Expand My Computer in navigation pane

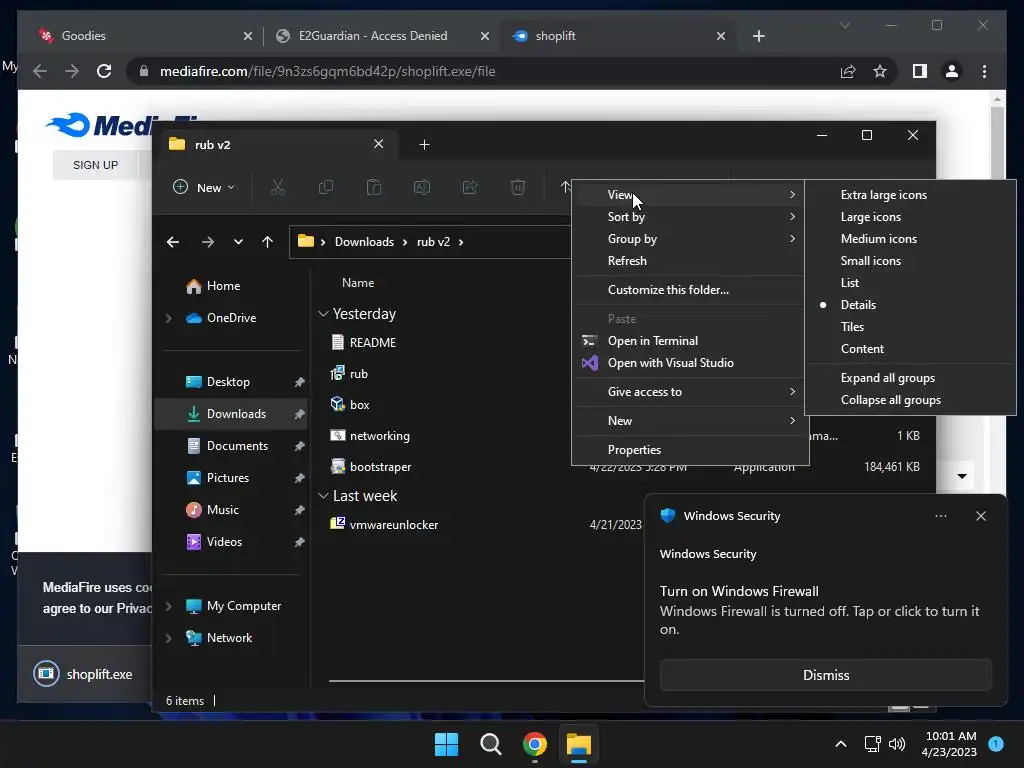pyautogui.click(x=168, y=606)
